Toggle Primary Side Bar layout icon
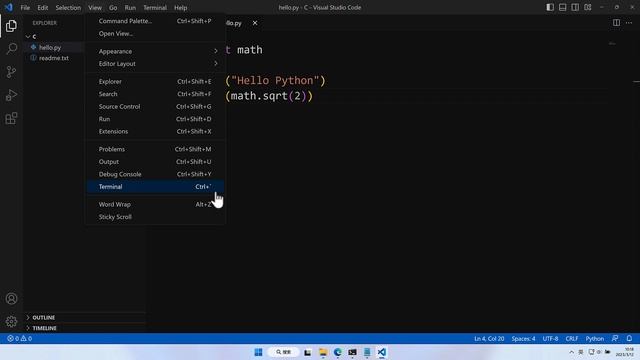Viewport: 640px width, 360px height. [550, 7]
